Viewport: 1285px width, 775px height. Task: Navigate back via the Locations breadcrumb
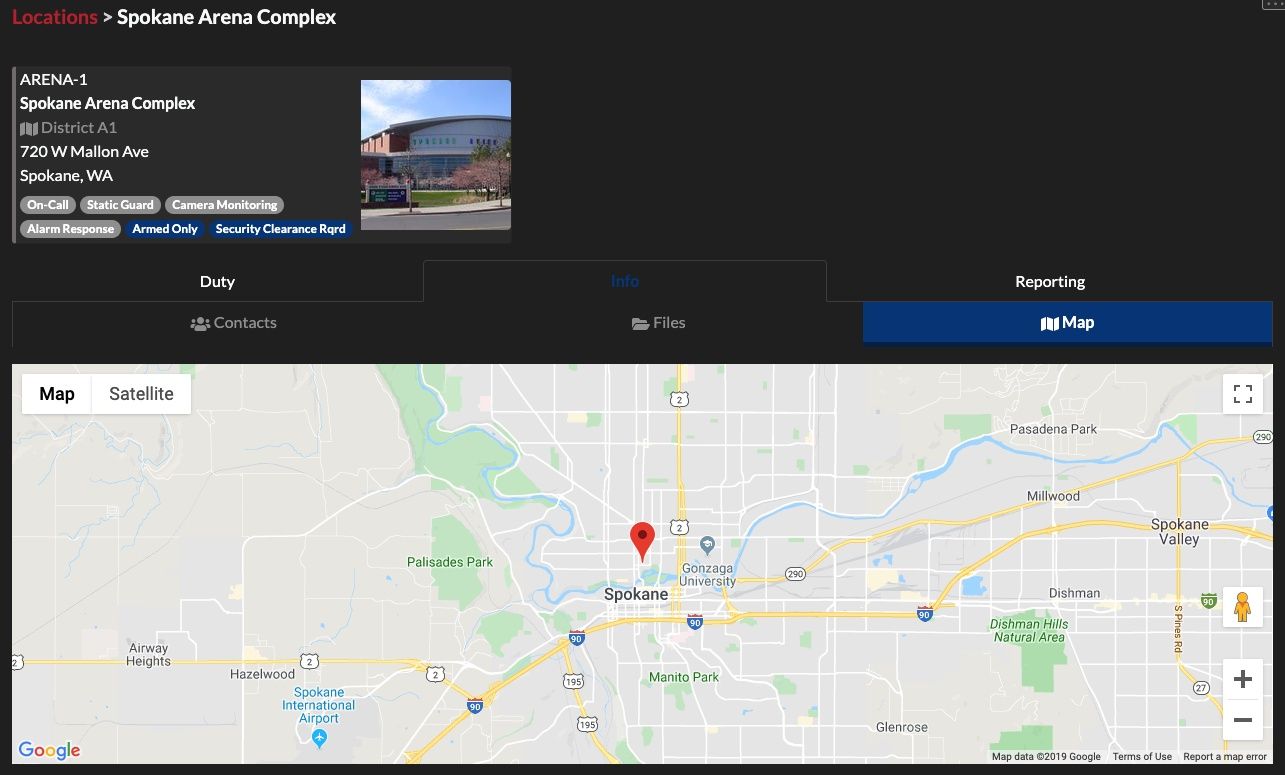coord(54,16)
